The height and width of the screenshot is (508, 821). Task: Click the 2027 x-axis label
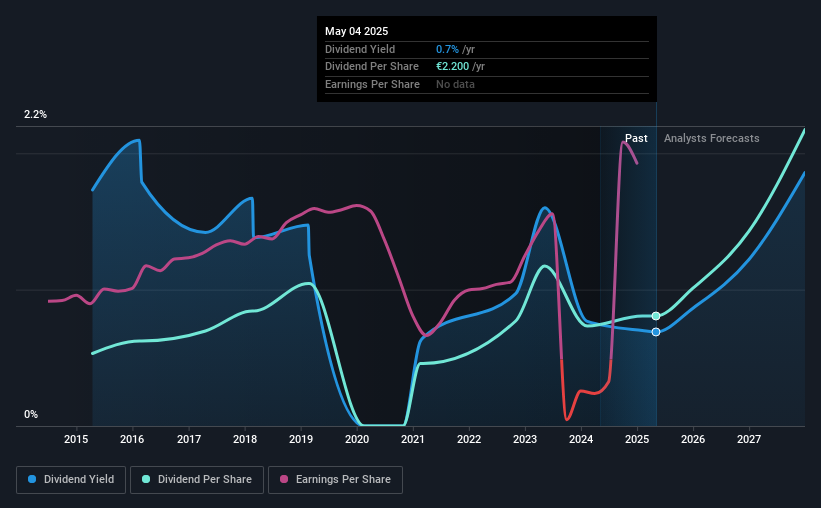pyautogui.click(x=749, y=439)
